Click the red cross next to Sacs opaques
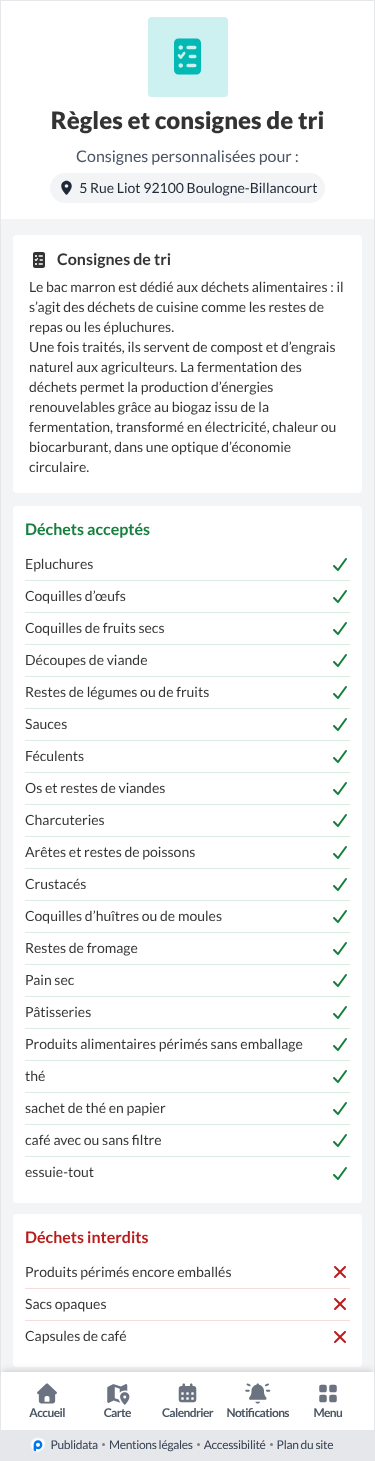The width and height of the screenshot is (375, 1461). tap(340, 1304)
